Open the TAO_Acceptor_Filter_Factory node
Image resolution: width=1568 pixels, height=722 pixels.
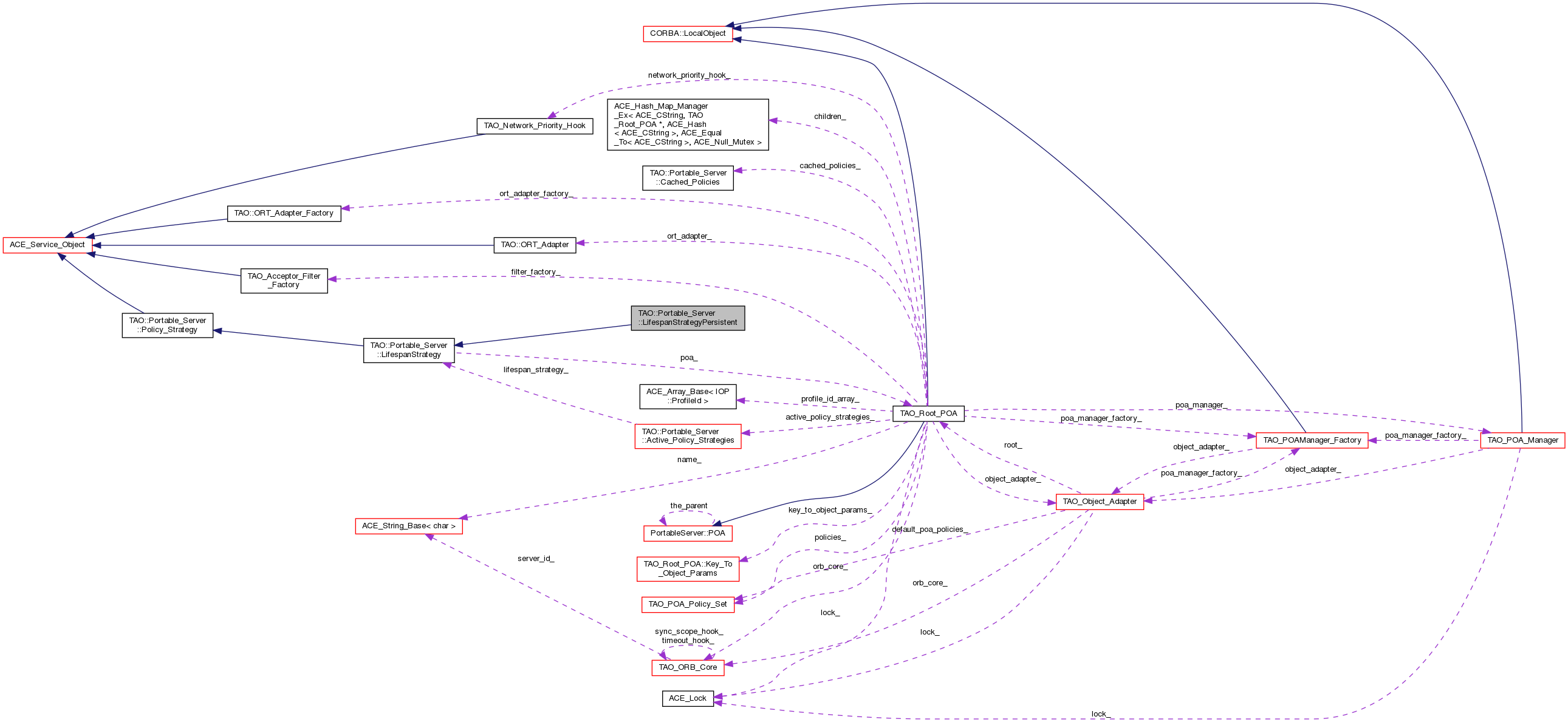[x=284, y=281]
